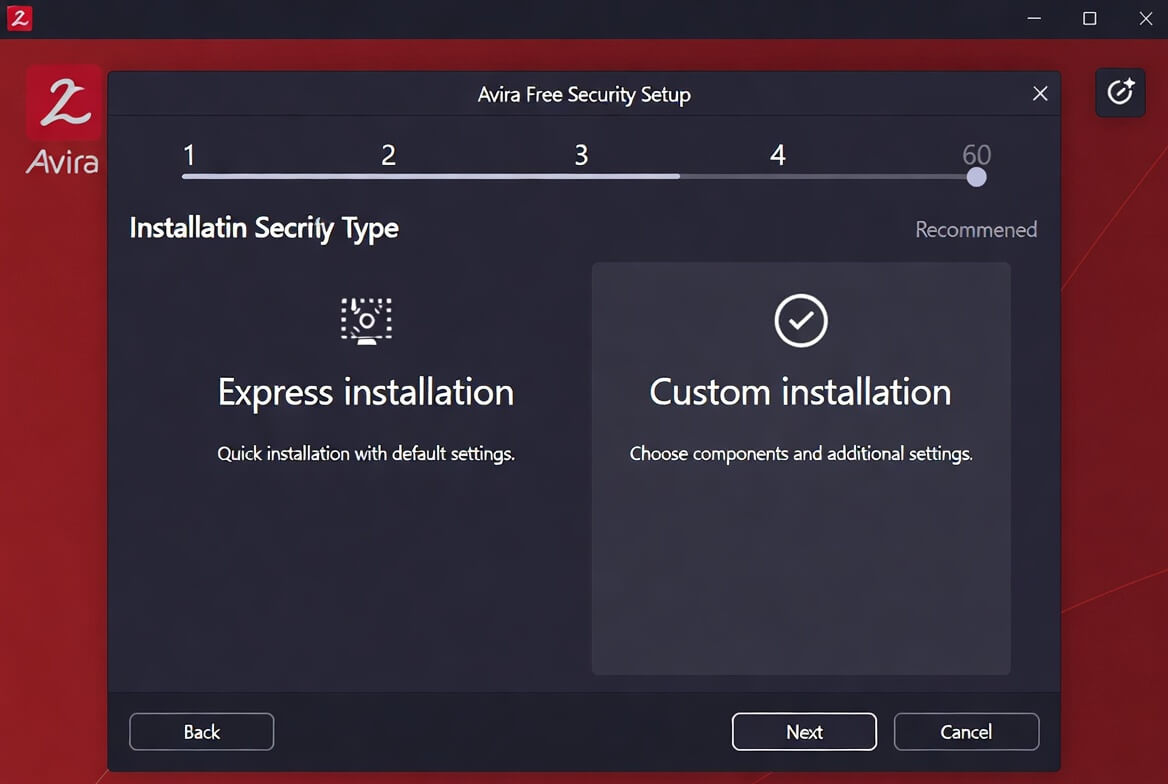Click the Installatin Secriiy Type heading

pyautogui.click(x=264, y=228)
